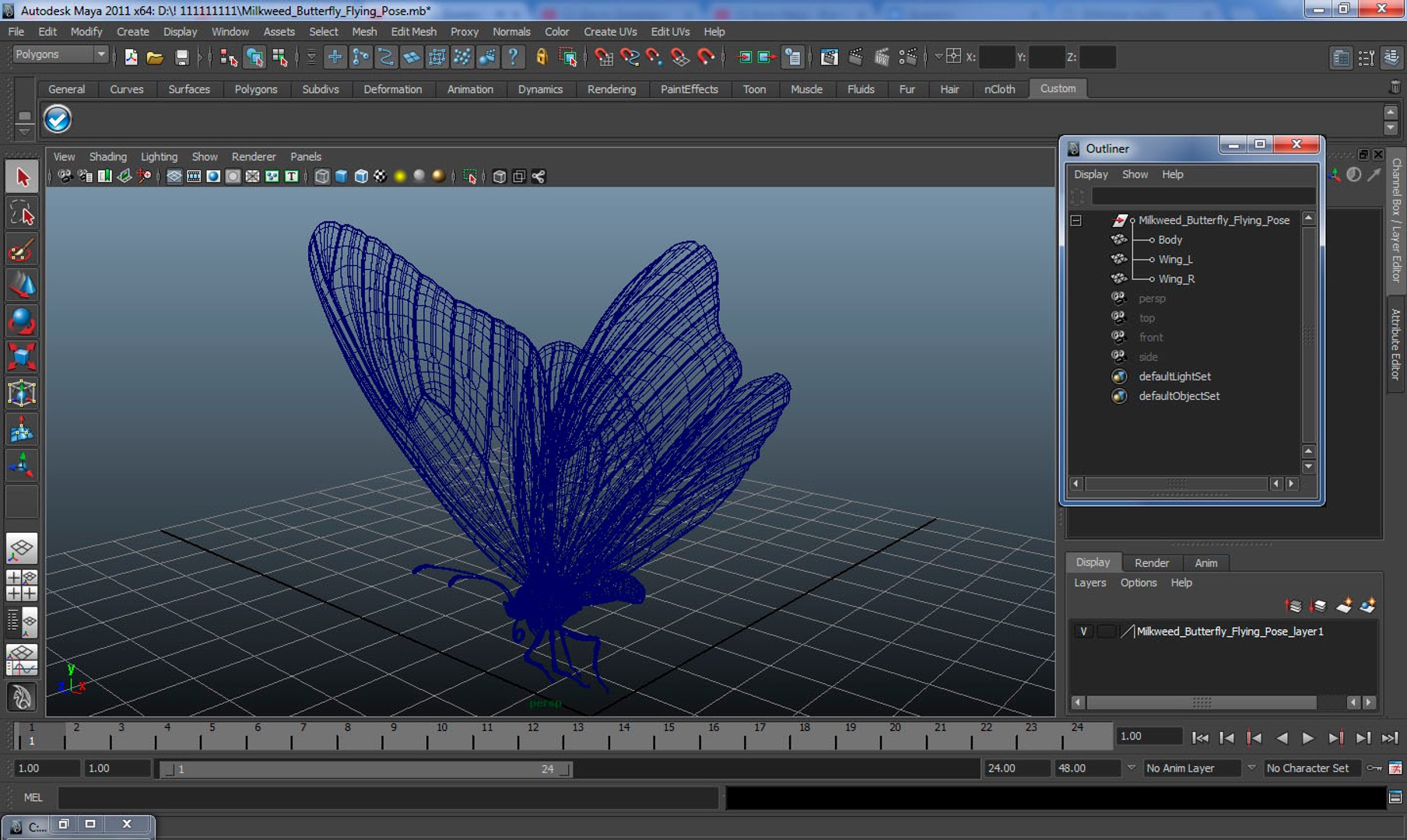Open Animation preferences icon near timeline
1407x840 pixels.
pos(1395,768)
